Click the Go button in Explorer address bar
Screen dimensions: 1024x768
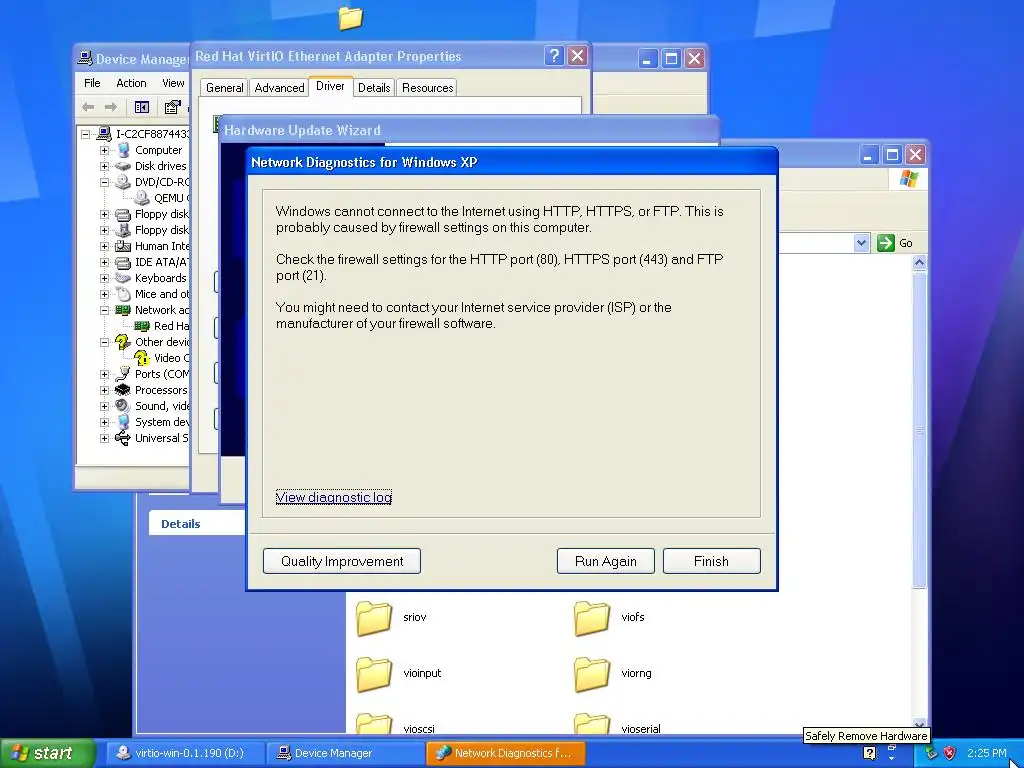pos(896,243)
